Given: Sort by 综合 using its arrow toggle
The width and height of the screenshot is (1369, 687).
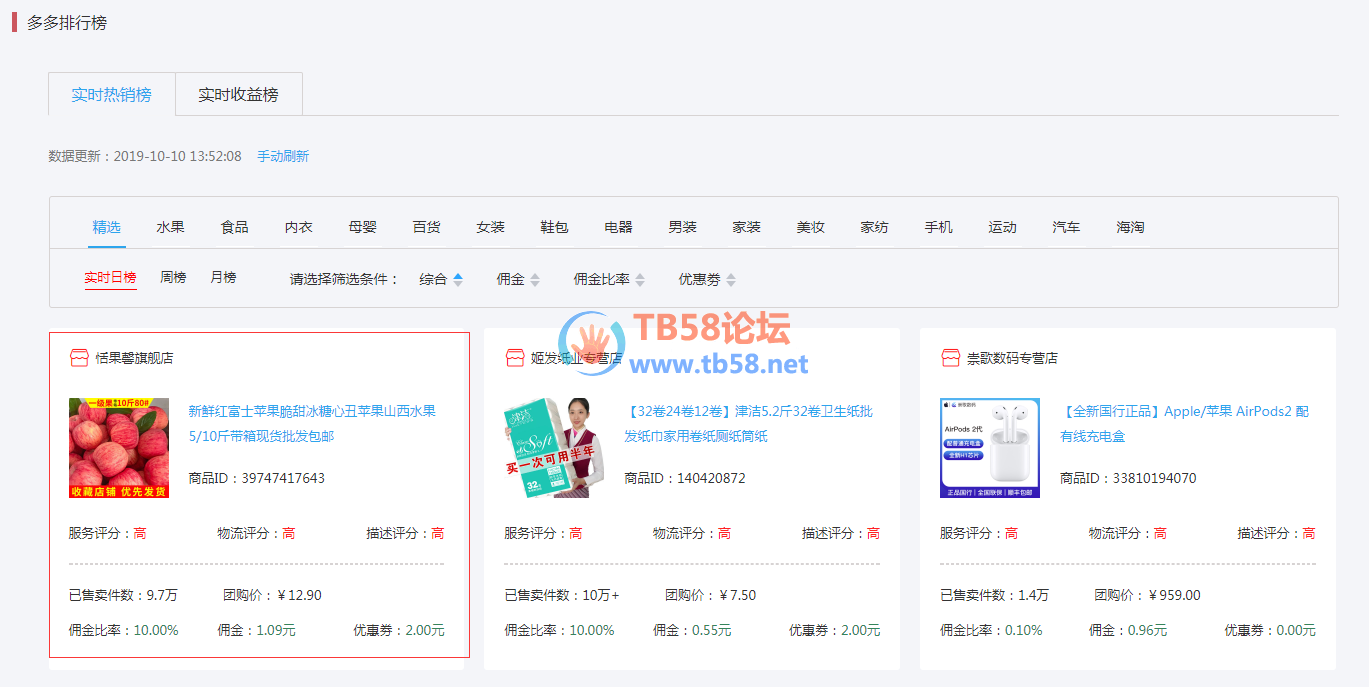Looking at the screenshot, I should point(458,280).
